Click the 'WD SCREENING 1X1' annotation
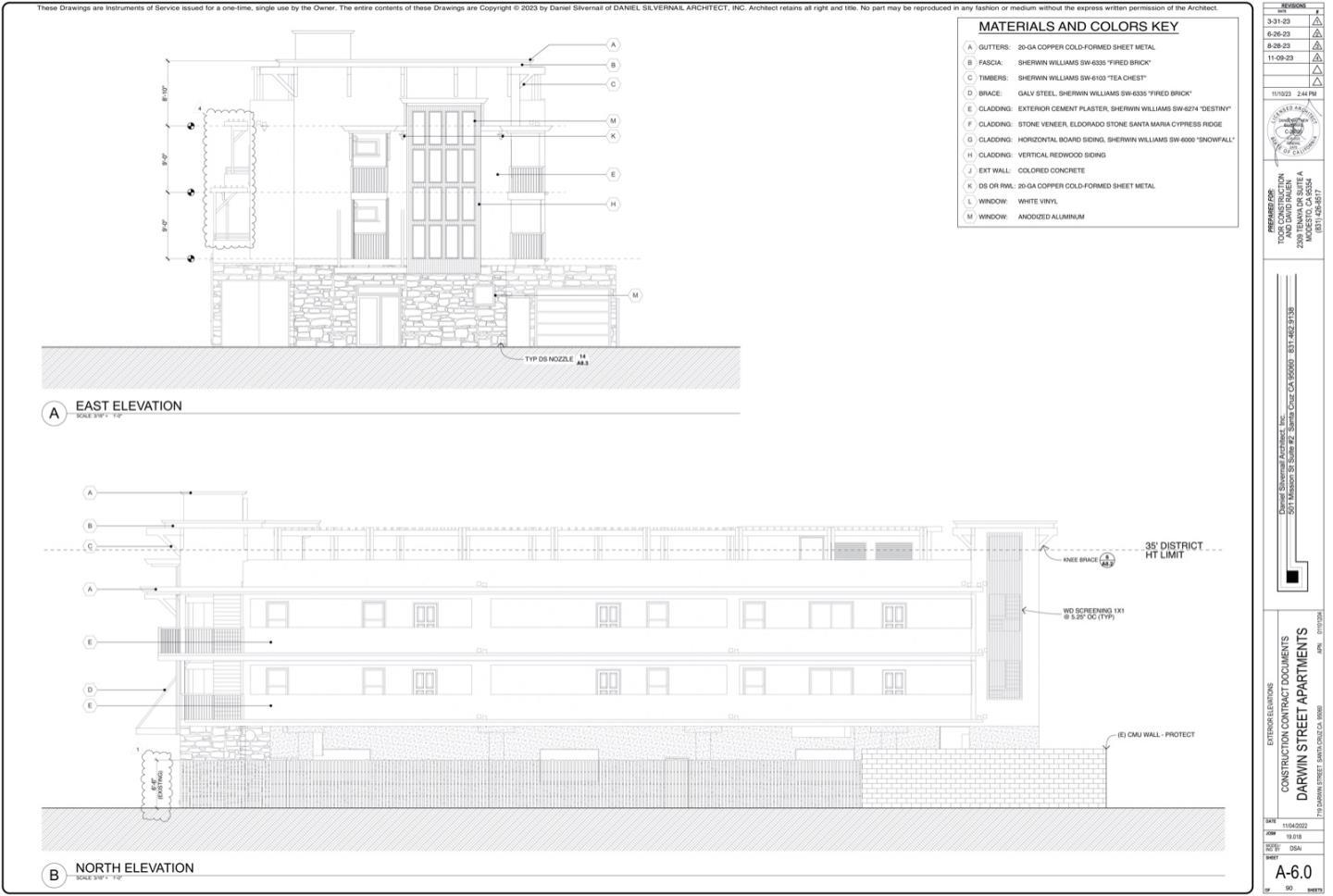The width and height of the screenshot is (1333, 896). pyautogui.click(x=1093, y=614)
